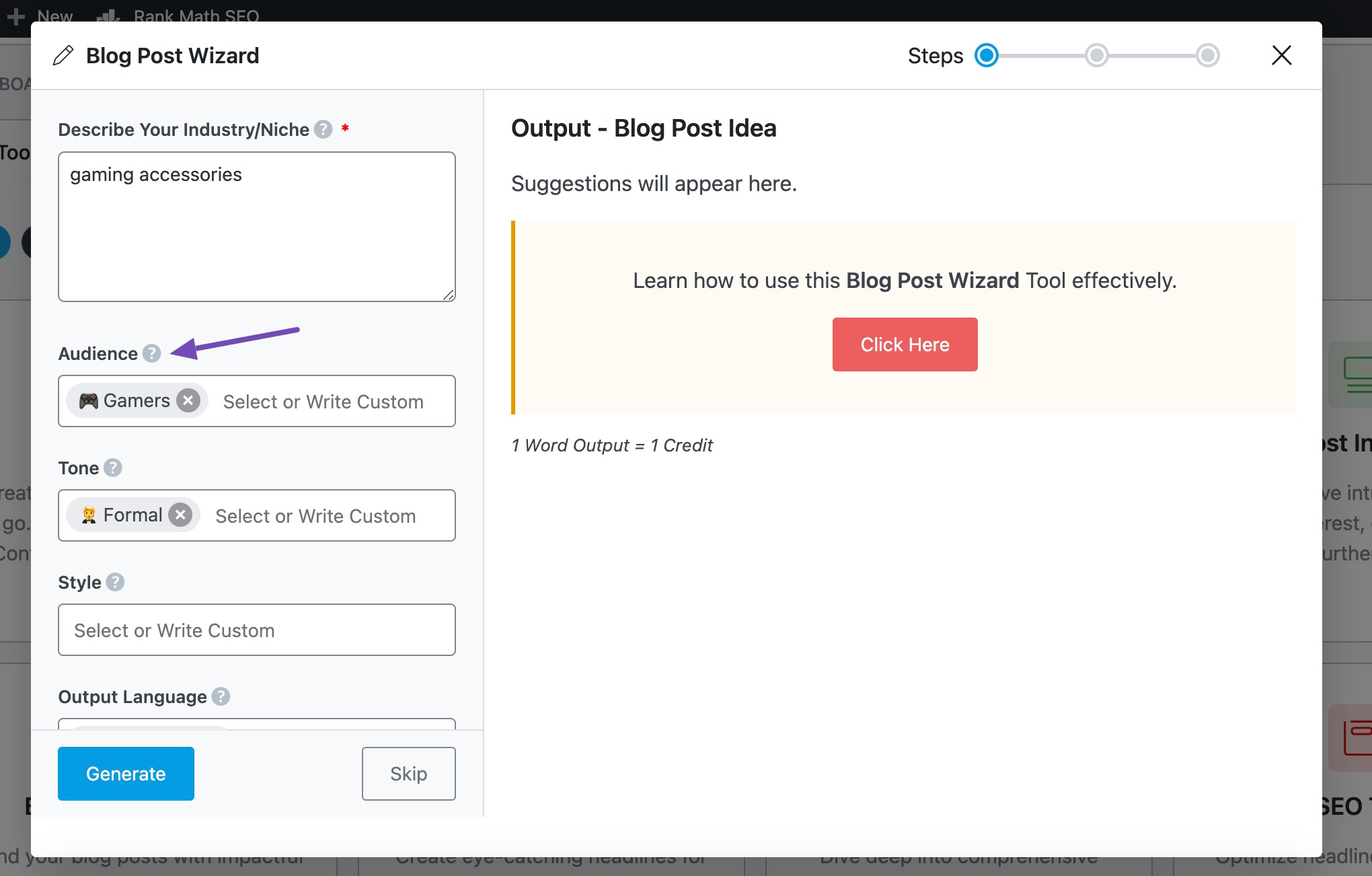Click into the industry/niche text area
This screenshot has width=1372, height=876.
(x=257, y=227)
